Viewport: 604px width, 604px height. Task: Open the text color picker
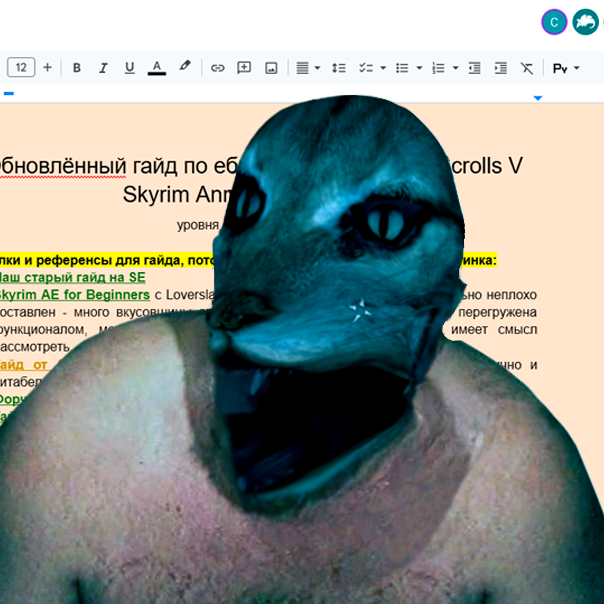pyautogui.click(x=157, y=68)
